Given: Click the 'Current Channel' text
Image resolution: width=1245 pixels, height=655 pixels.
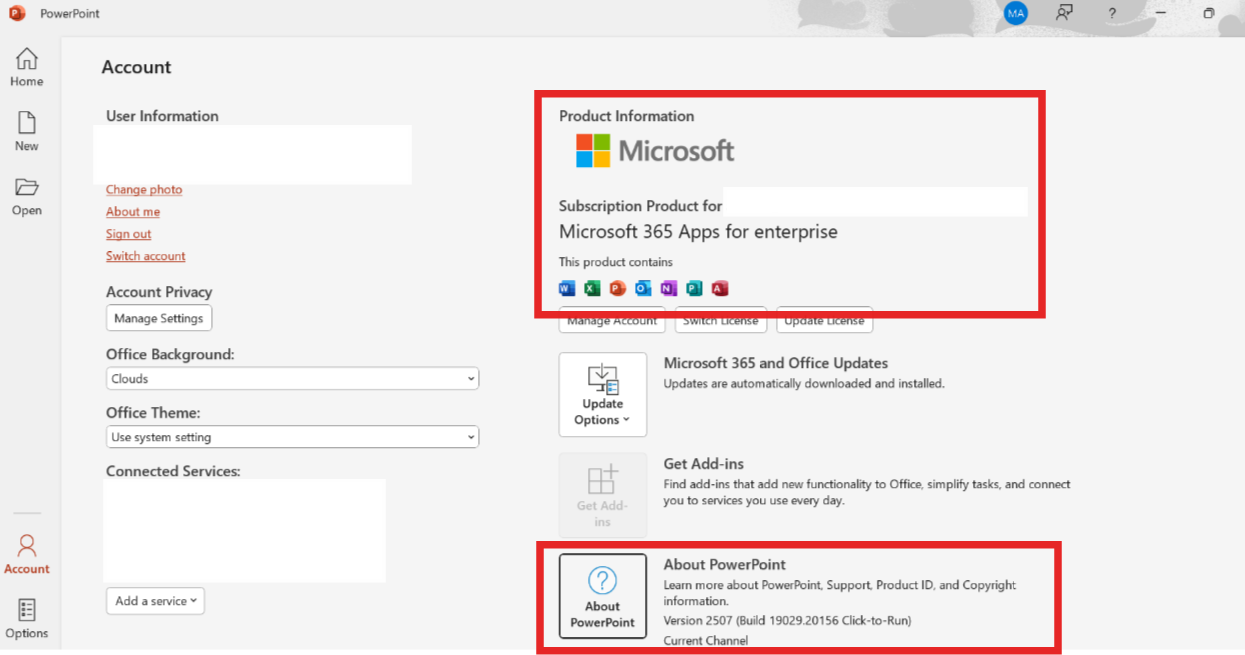Looking at the screenshot, I should [x=705, y=640].
